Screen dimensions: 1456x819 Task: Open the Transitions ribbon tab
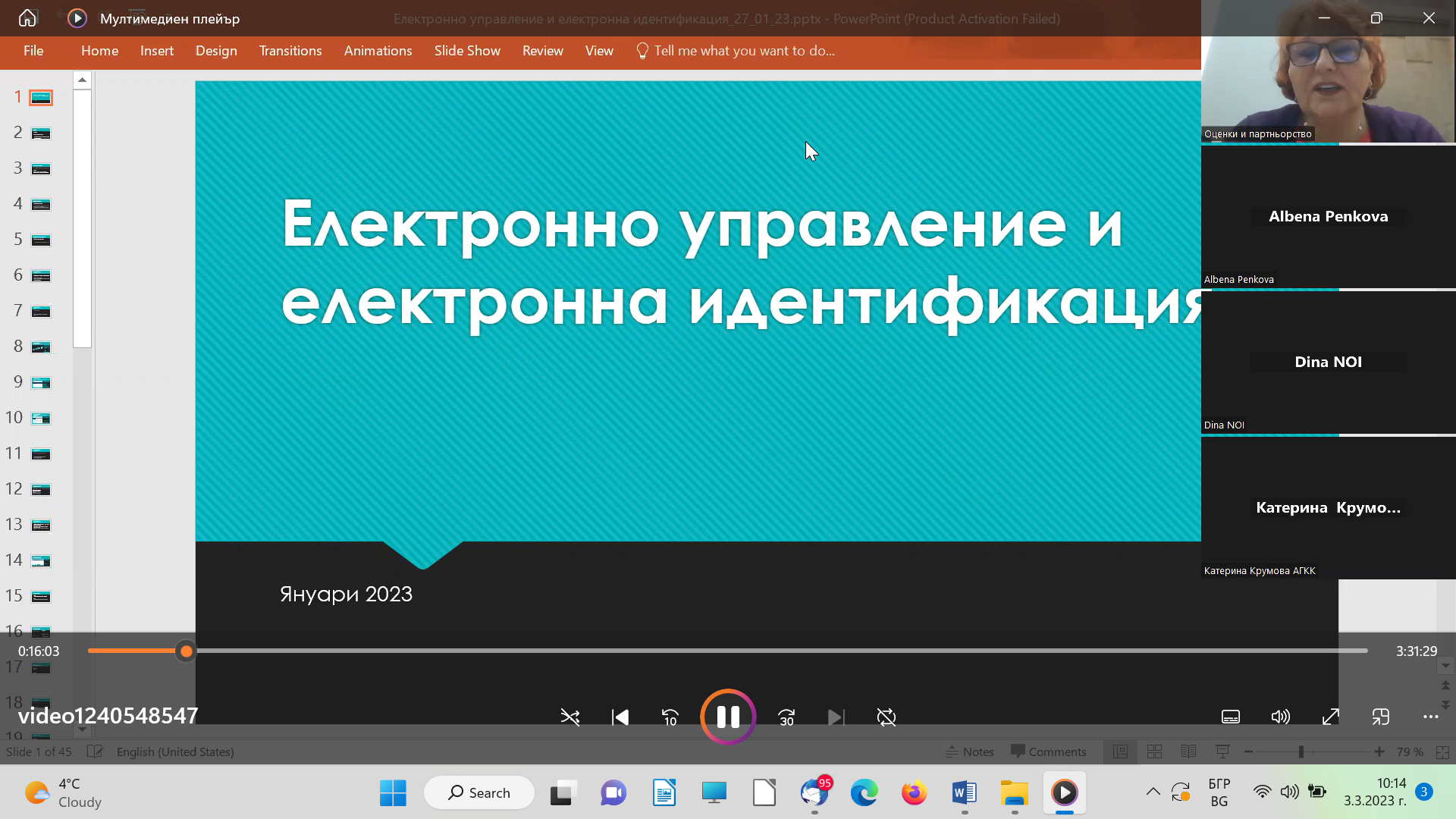click(290, 51)
